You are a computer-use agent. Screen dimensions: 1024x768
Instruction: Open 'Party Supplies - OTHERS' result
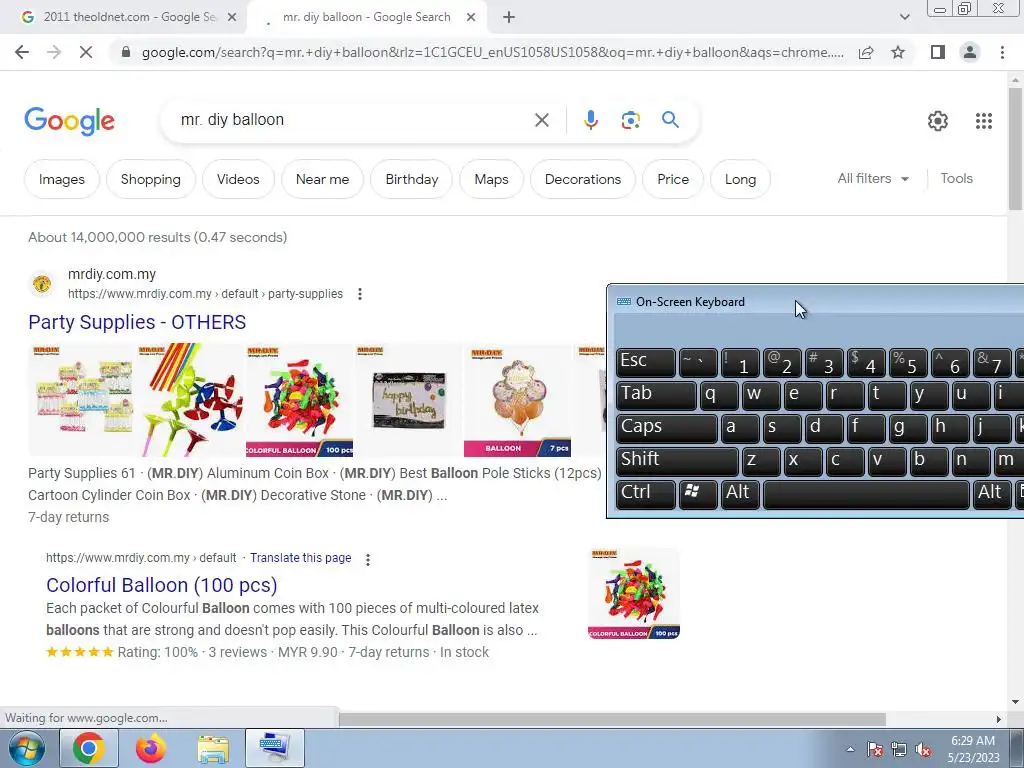137,322
